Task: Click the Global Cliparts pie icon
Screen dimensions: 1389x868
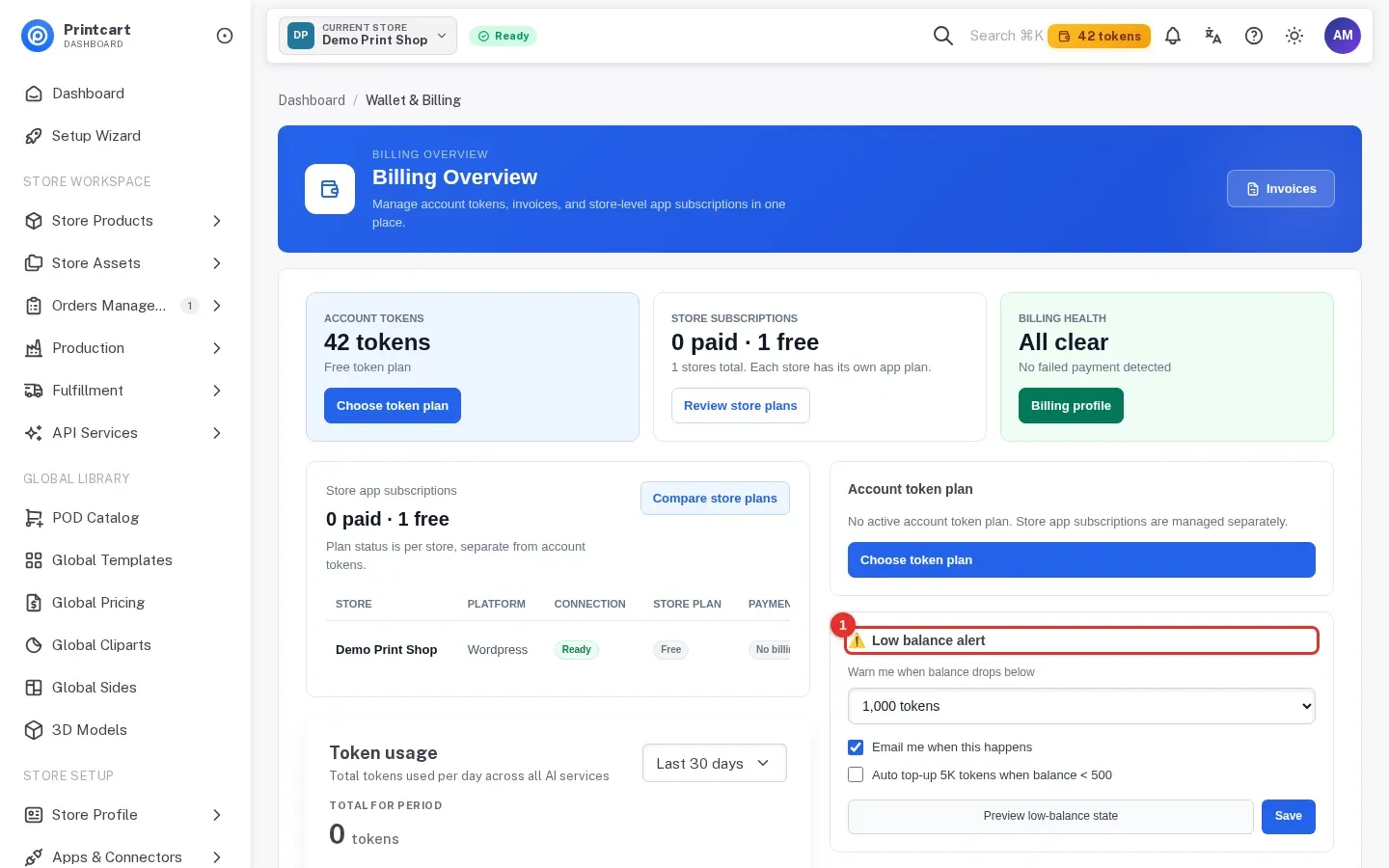Action: click(34, 645)
